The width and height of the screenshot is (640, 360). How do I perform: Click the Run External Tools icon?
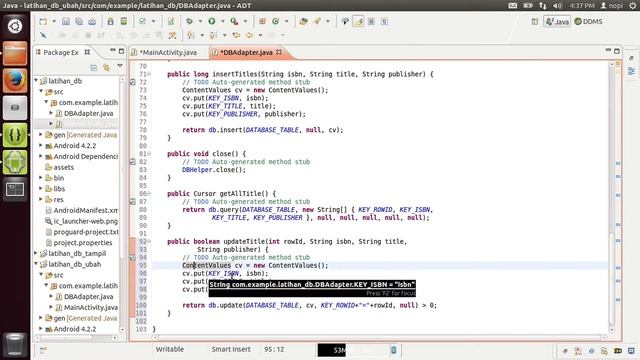pos(234,21)
